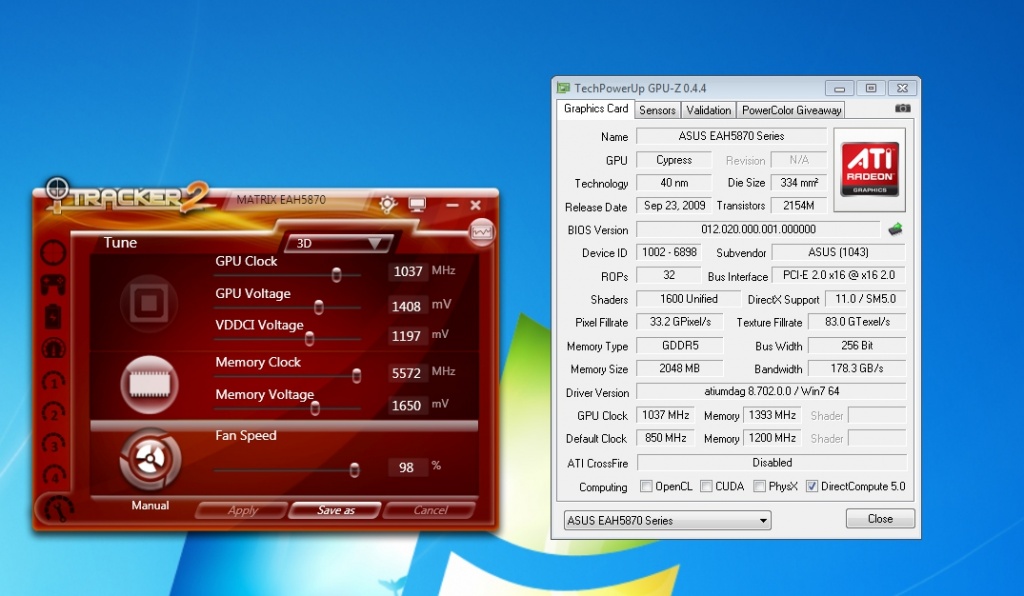Click the Cancel button in iTracker

[430, 510]
